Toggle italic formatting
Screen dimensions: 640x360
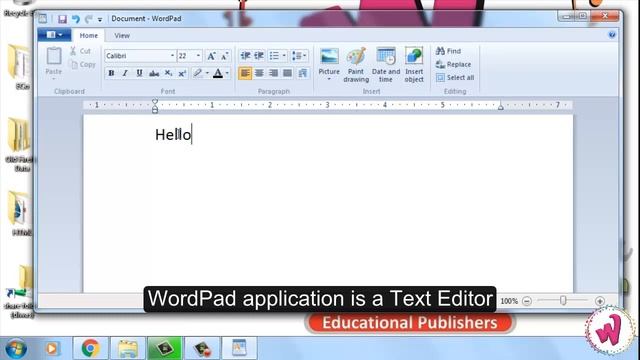click(x=125, y=73)
